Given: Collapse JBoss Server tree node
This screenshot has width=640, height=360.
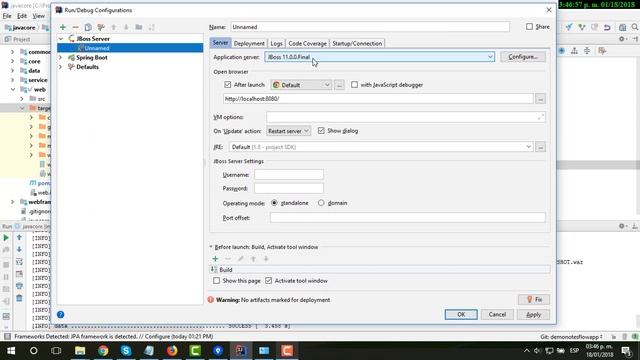Looking at the screenshot, I should click(x=61, y=39).
